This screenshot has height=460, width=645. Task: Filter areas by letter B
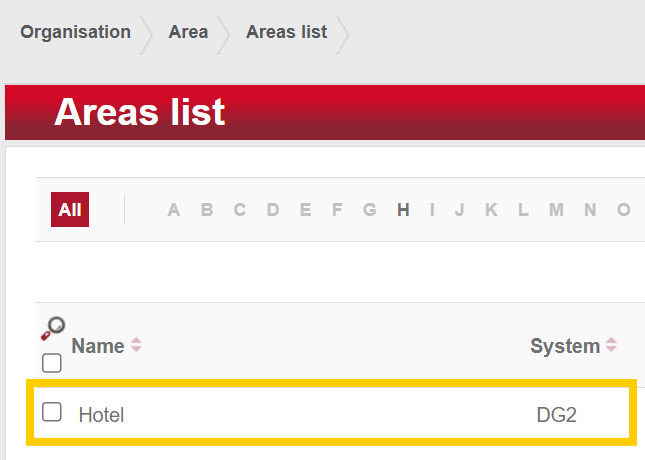tap(207, 210)
